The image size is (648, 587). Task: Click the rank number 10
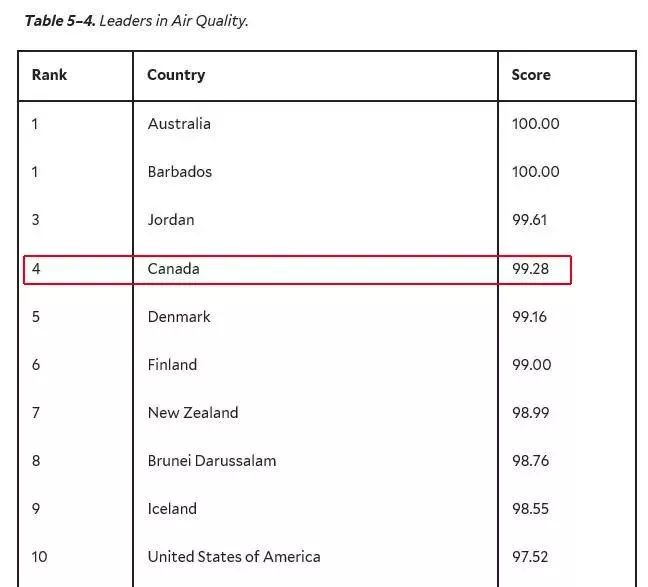pyautogui.click(x=40, y=556)
